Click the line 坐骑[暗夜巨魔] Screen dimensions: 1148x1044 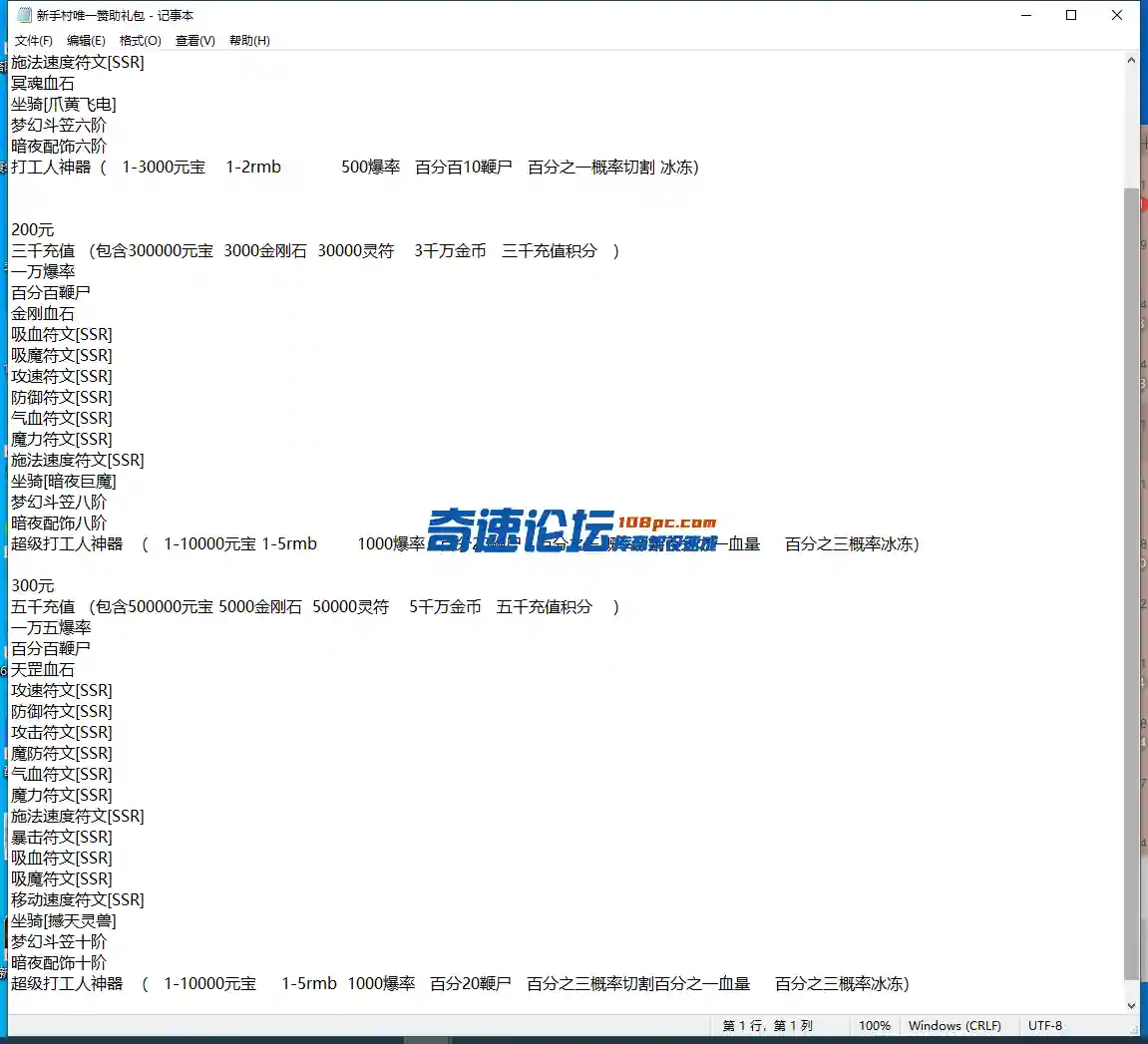pos(63,481)
